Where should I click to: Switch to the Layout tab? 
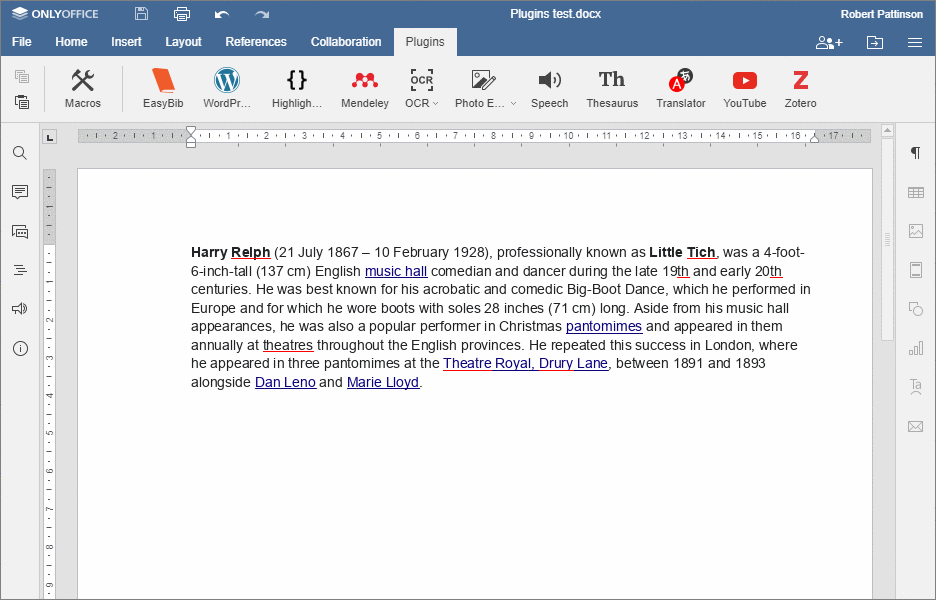(x=183, y=42)
